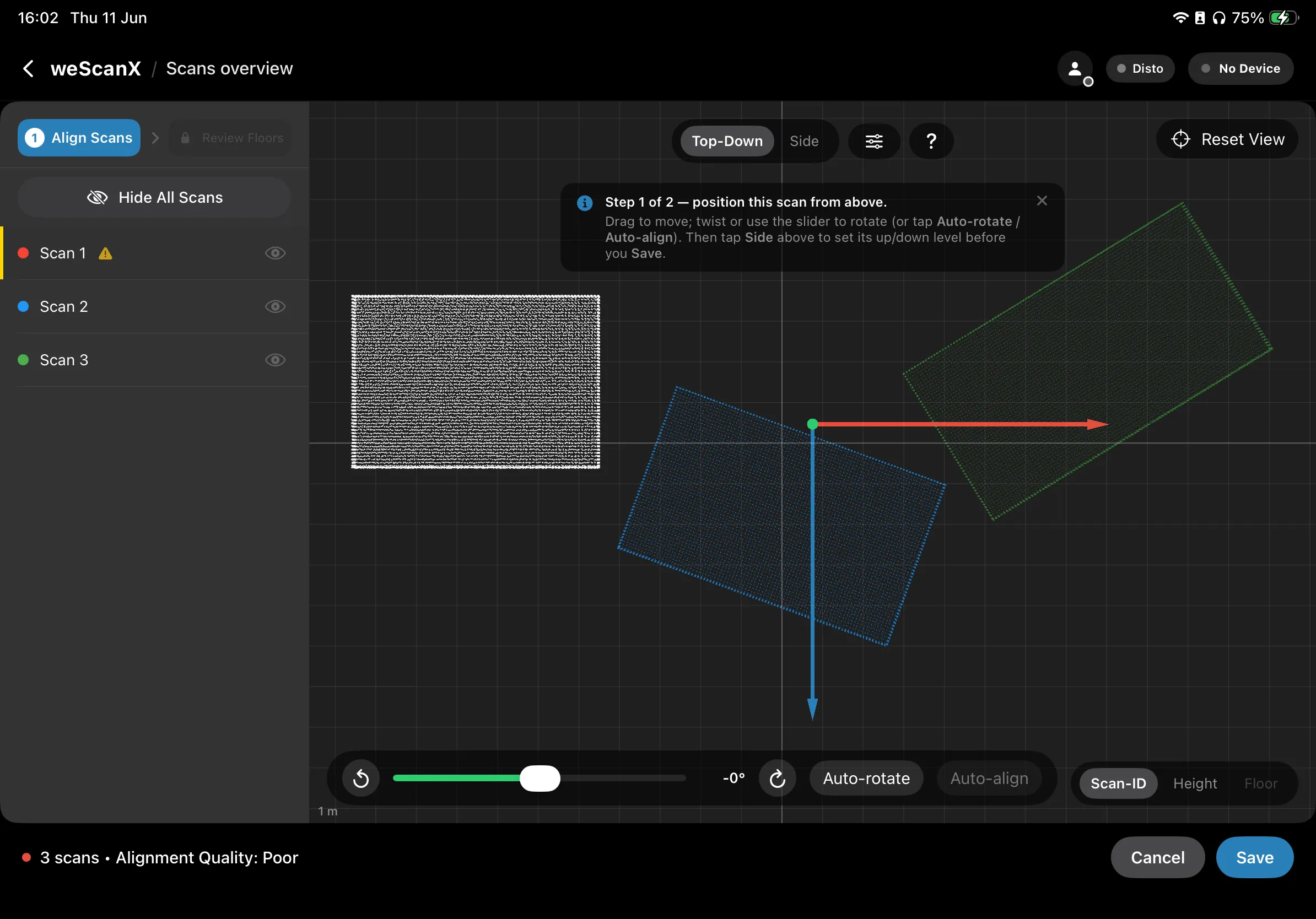Image resolution: width=1316 pixels, height=919 pixels.
Task: Click Alignment Quality: Poor status text
Action: pos(207,858)
